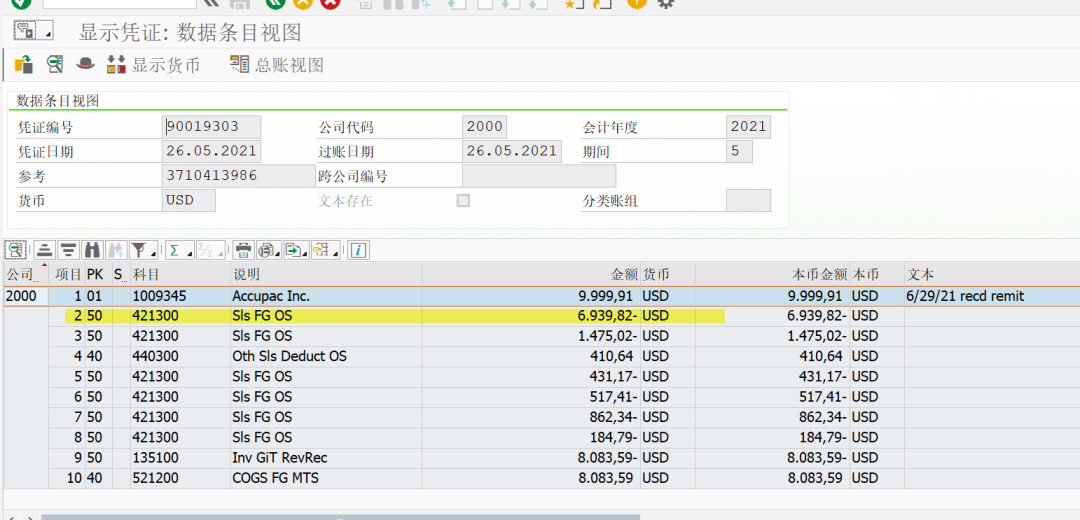Click the 科目 column header
The width and height of the screenshot is (1080, 520).
click(x=180, y=274)
